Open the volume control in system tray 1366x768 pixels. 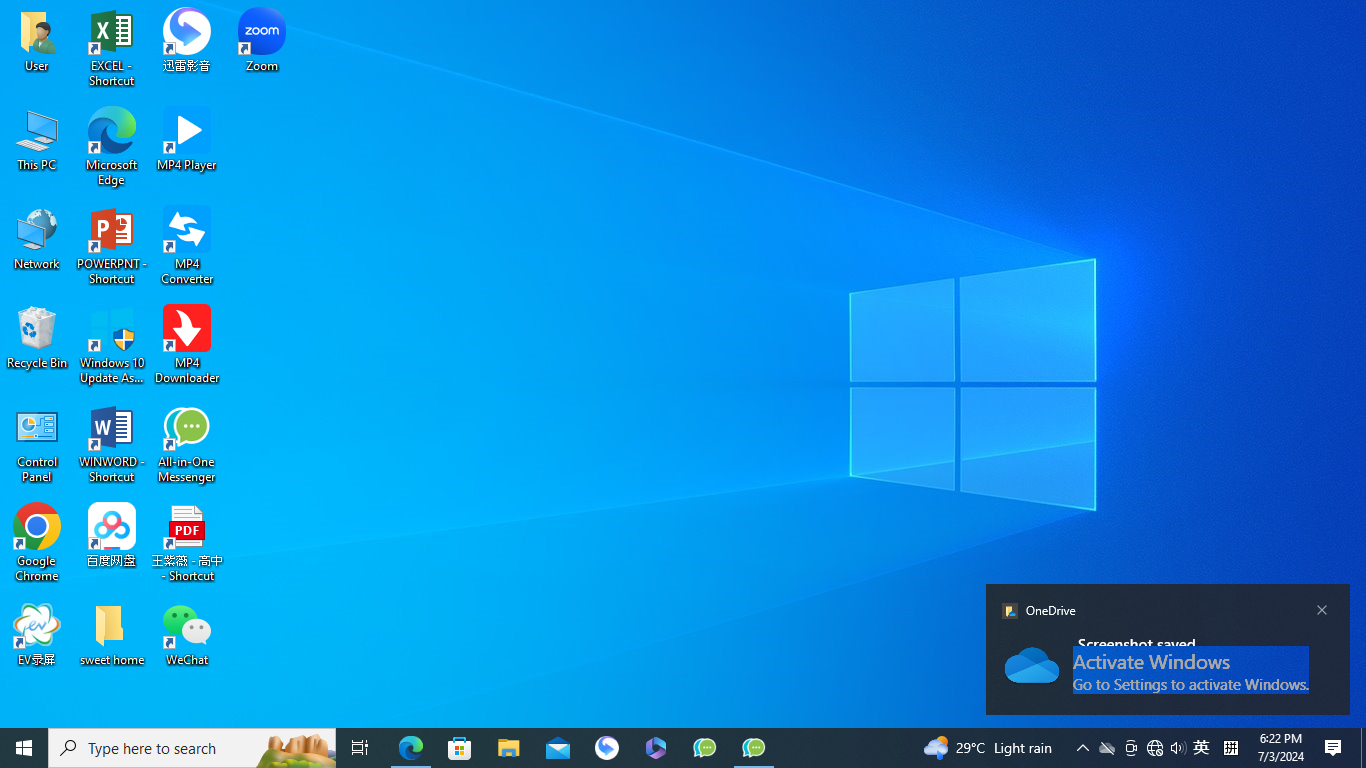pos(1178,748)
